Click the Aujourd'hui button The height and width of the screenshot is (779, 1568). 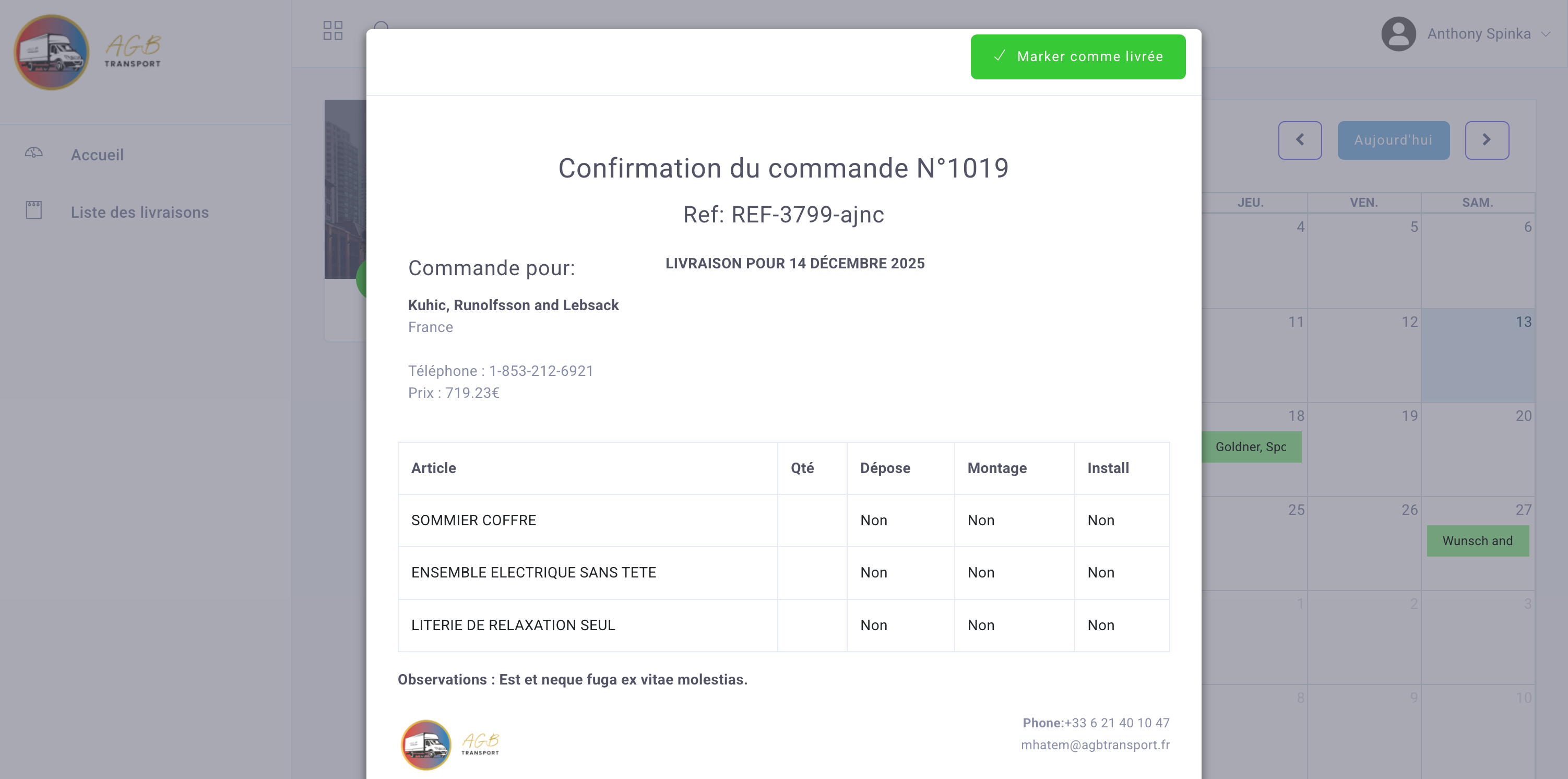point(1393,140)
